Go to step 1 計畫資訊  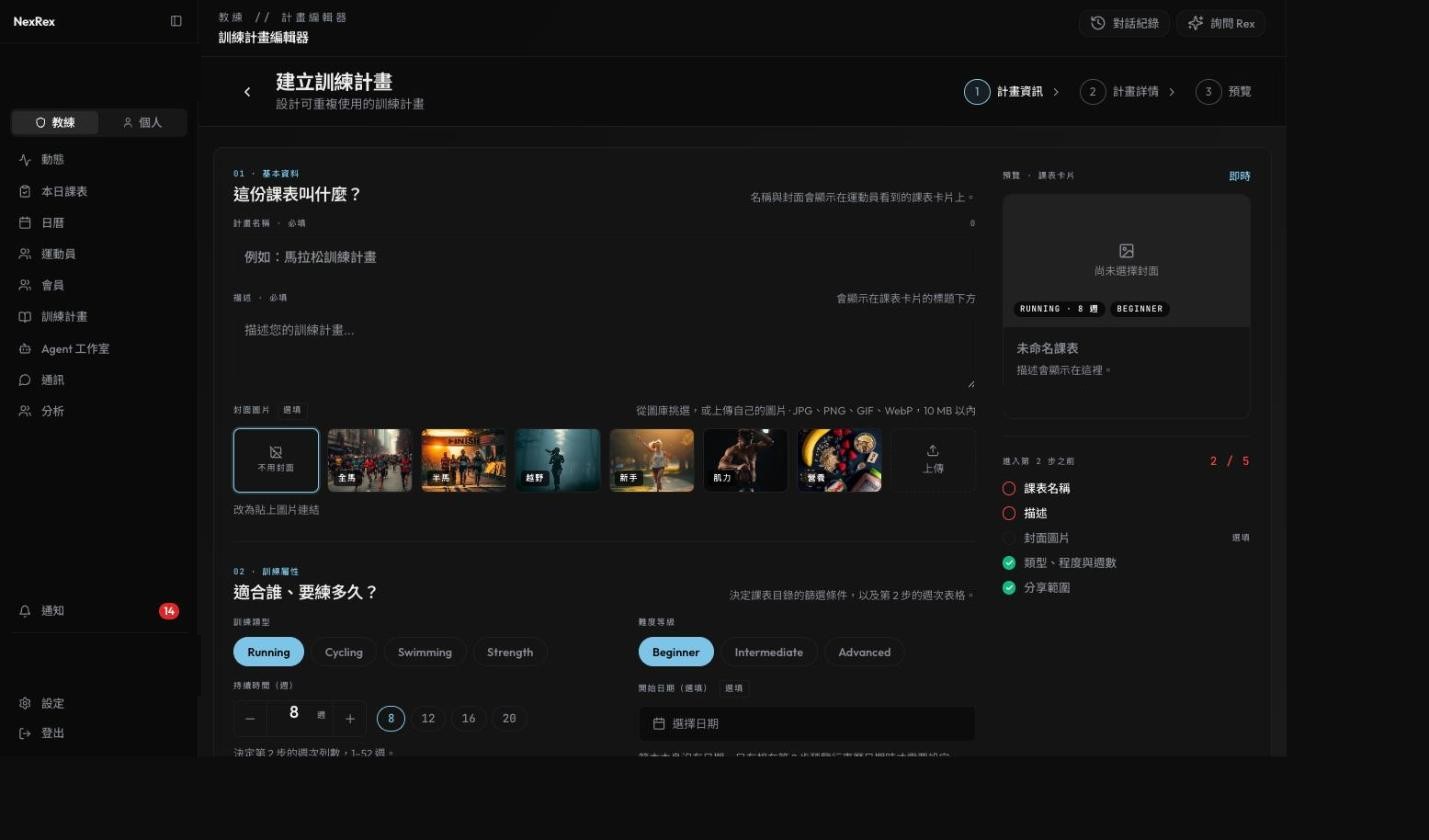(1004, 92)
